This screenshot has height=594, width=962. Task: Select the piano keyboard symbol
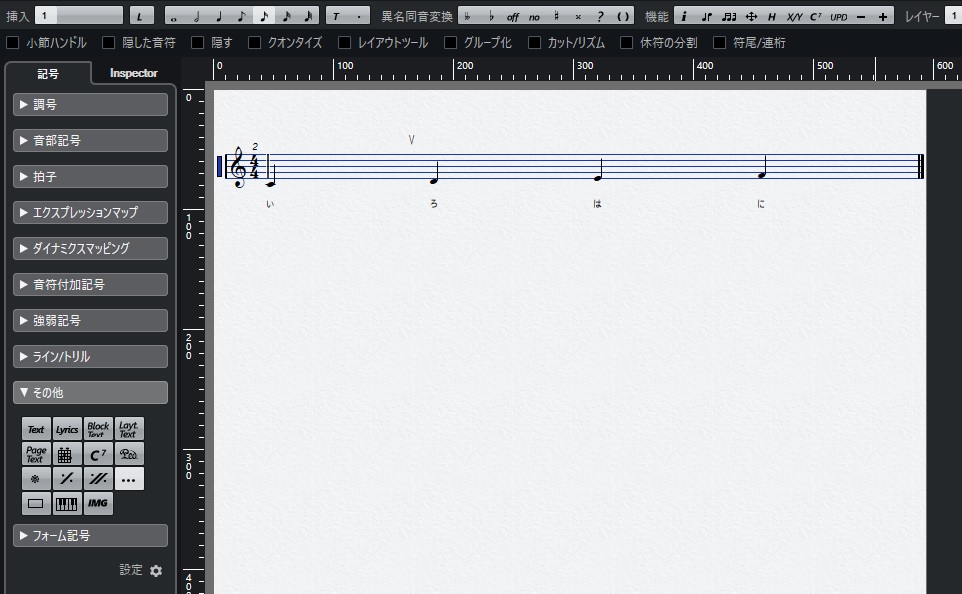[x=67, y=503]
